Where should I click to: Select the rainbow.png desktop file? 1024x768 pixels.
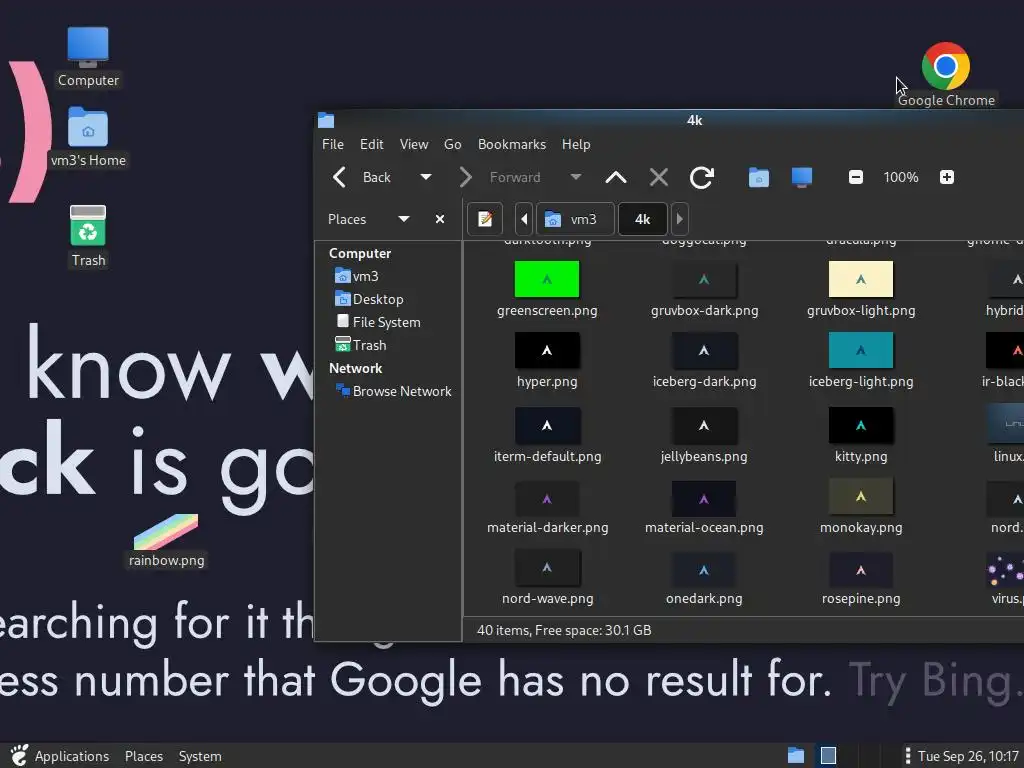click(x=166, y=541)
